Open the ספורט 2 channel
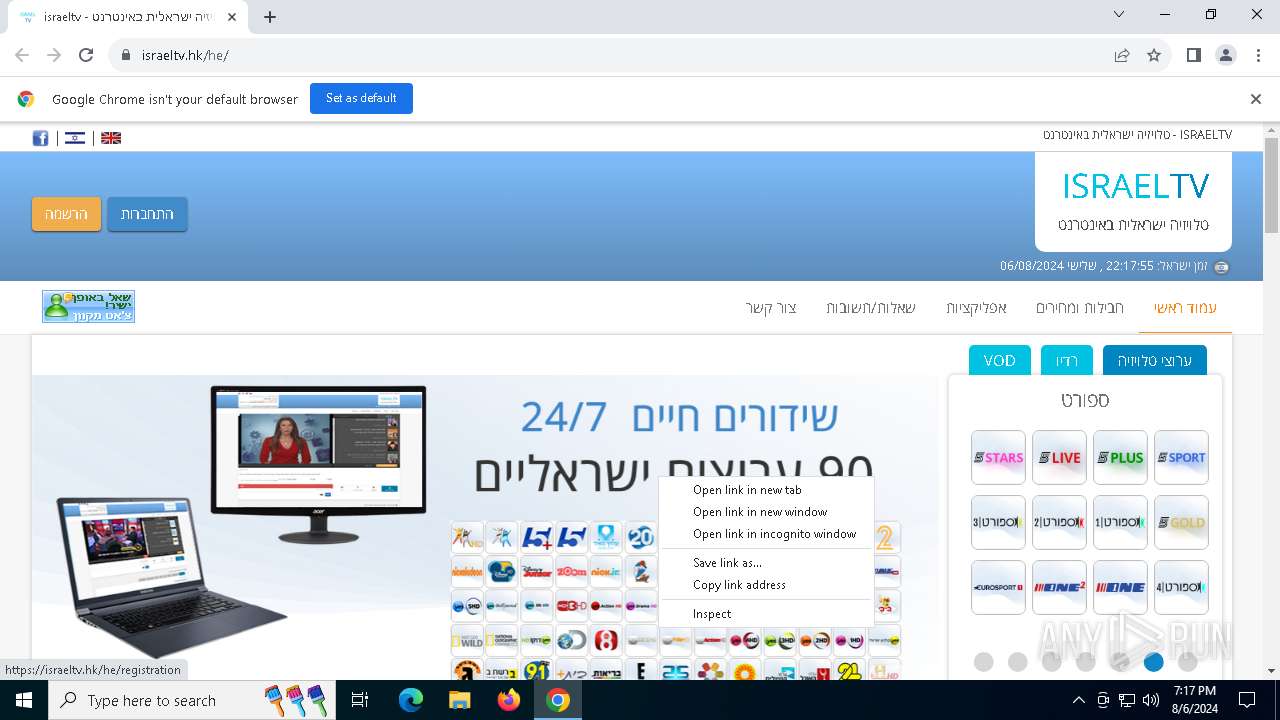1280x720 pixels. pos(1059,522)
